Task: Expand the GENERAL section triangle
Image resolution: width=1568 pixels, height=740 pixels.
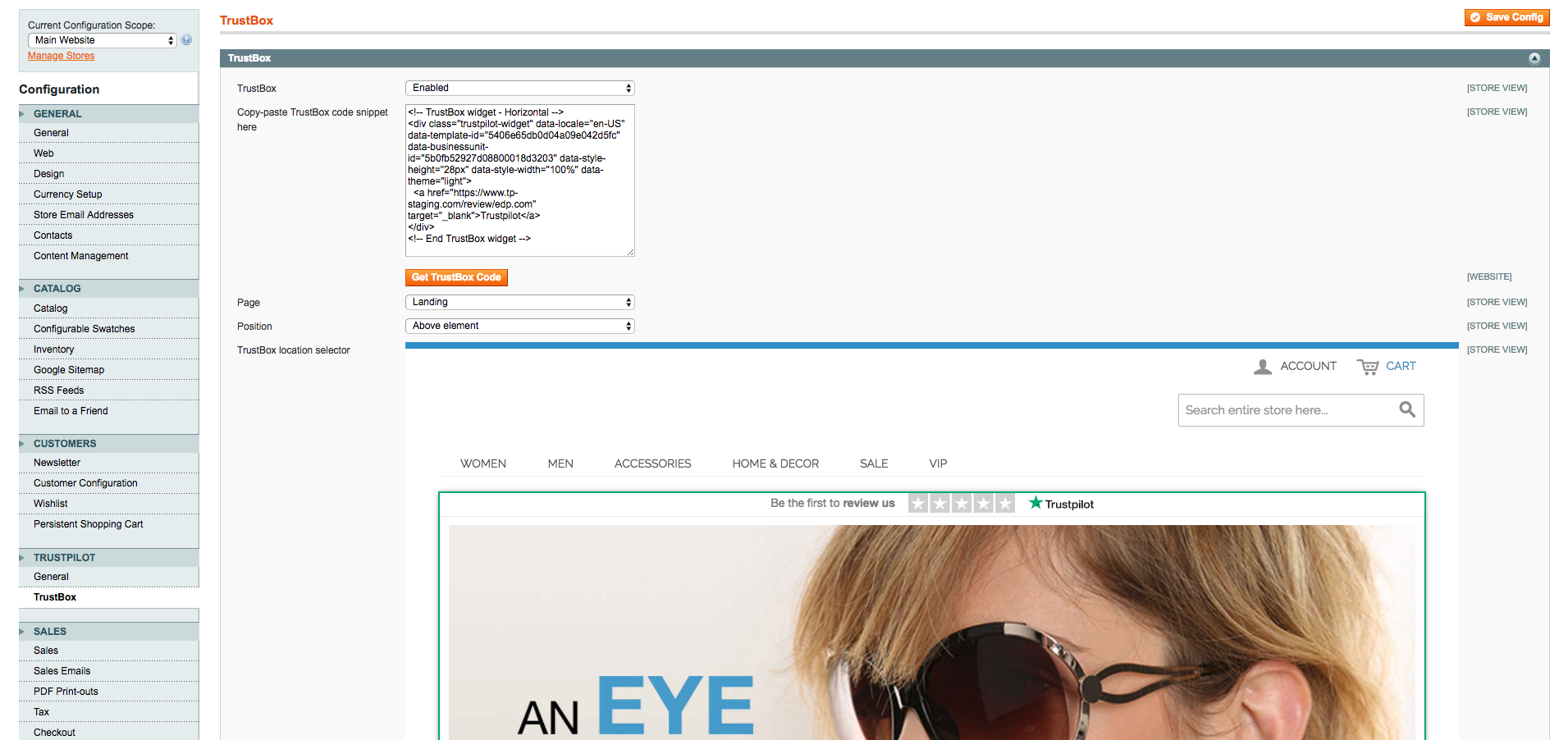Action: pos(22,114)
